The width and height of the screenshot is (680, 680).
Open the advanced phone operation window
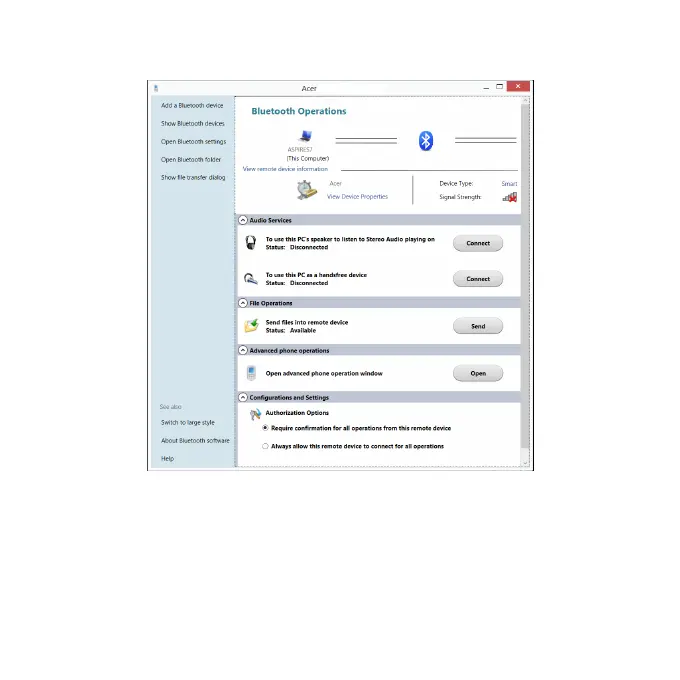coord(478,373)
